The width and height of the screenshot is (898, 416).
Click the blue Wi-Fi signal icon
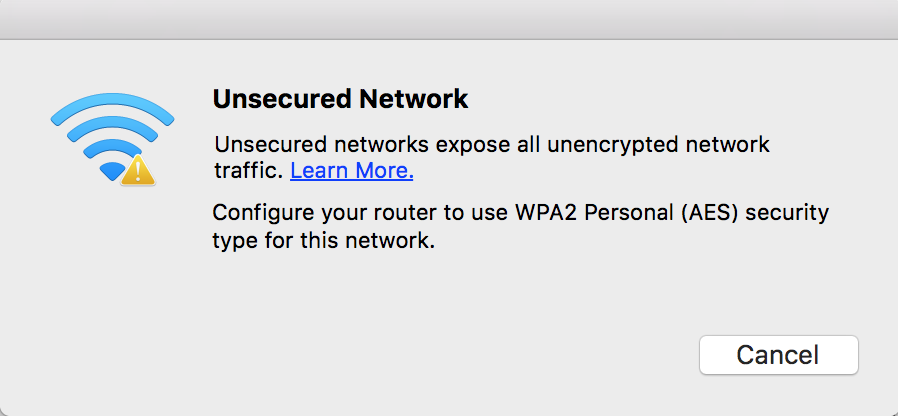(x=112, y=139)
